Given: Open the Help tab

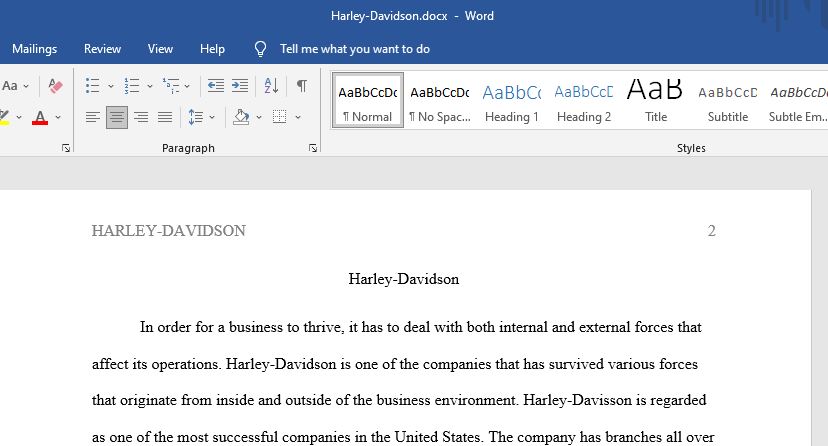Looking at the screenshot, I should 212,49.
